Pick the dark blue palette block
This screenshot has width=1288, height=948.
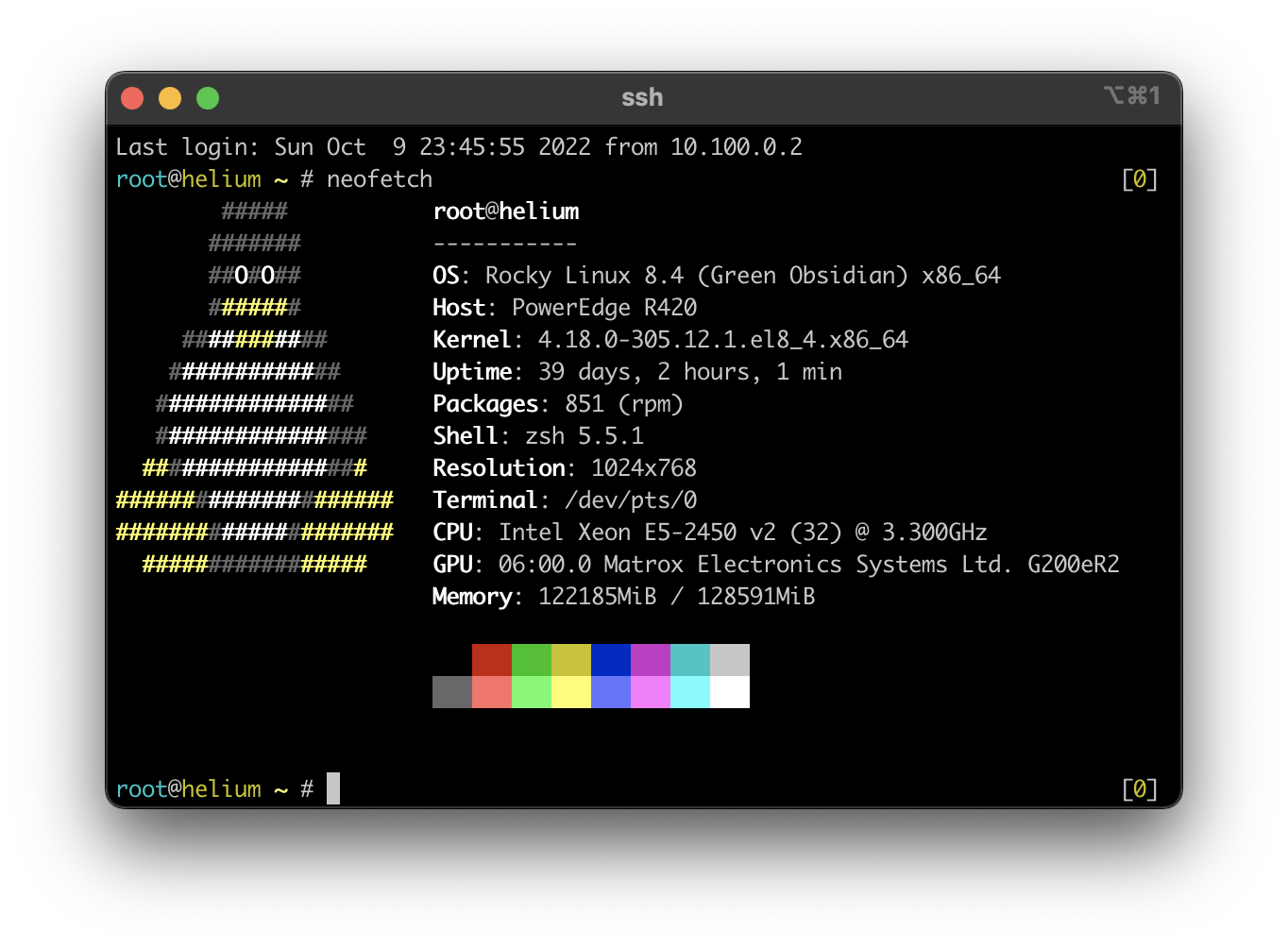[x=610, y=659]
